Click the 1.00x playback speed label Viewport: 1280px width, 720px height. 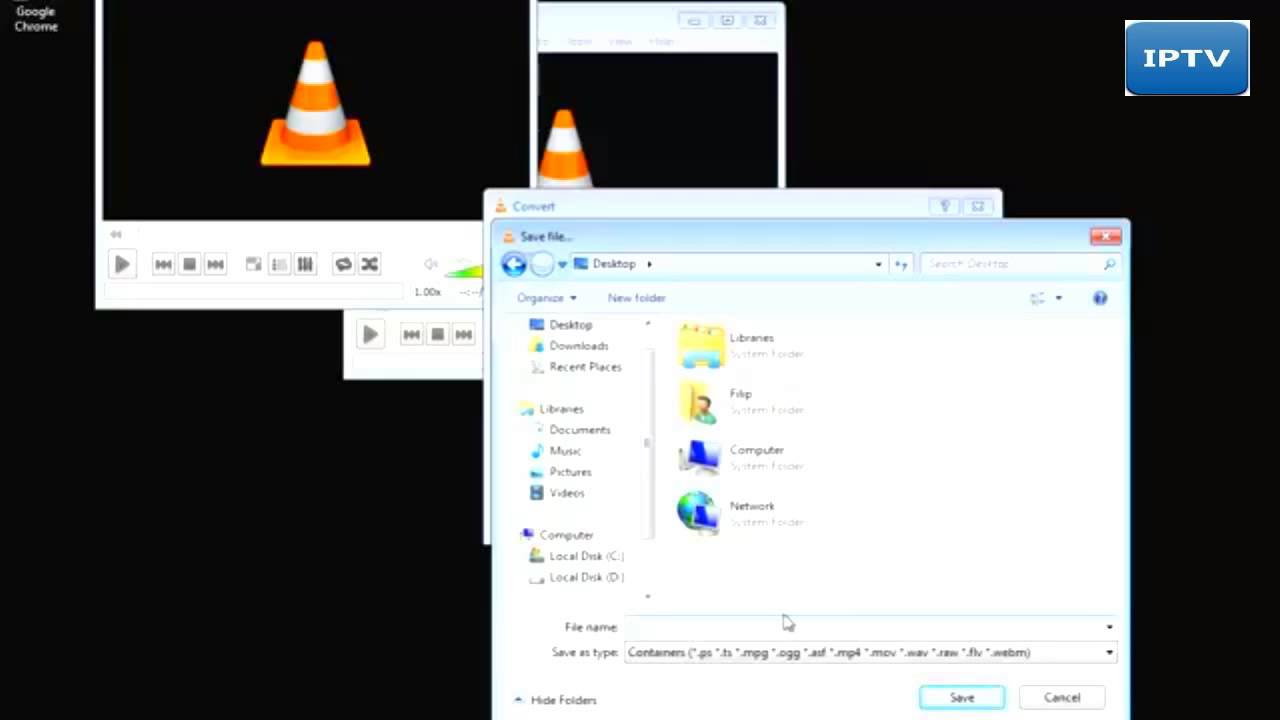tap(428, 292)
